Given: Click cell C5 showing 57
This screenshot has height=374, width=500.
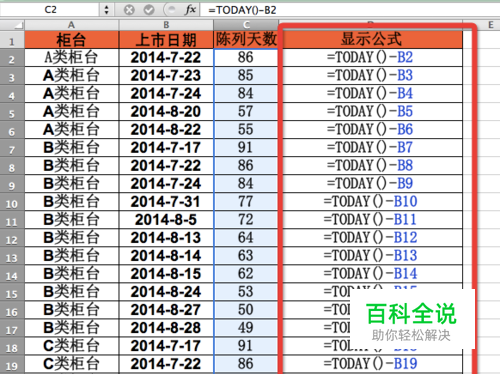Looking at the screenshot, I should coord(246,112).
